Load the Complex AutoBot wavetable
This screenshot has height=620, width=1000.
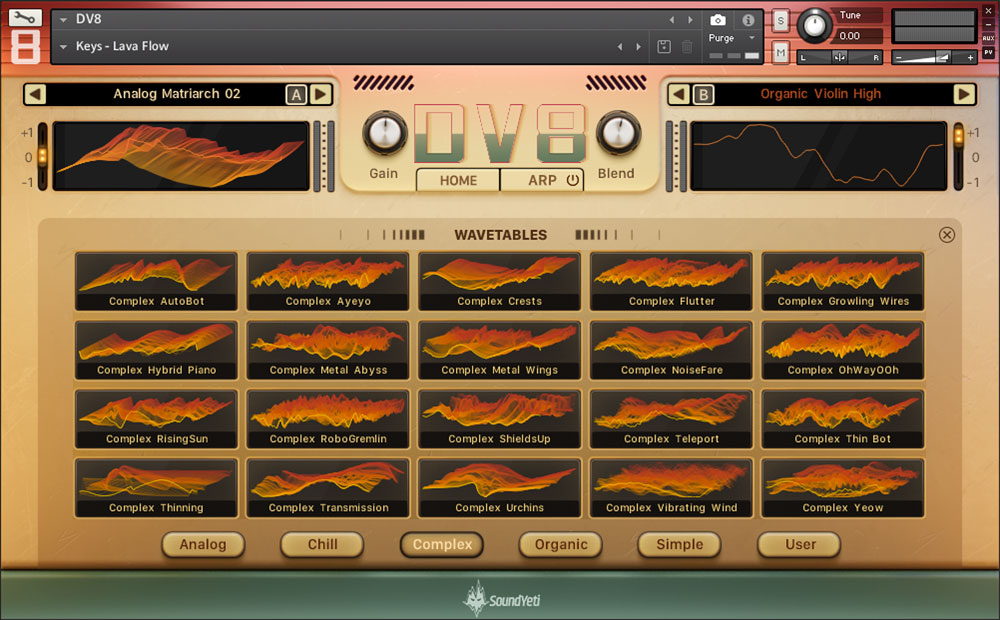pyautogui.click(x=156, y=281)
